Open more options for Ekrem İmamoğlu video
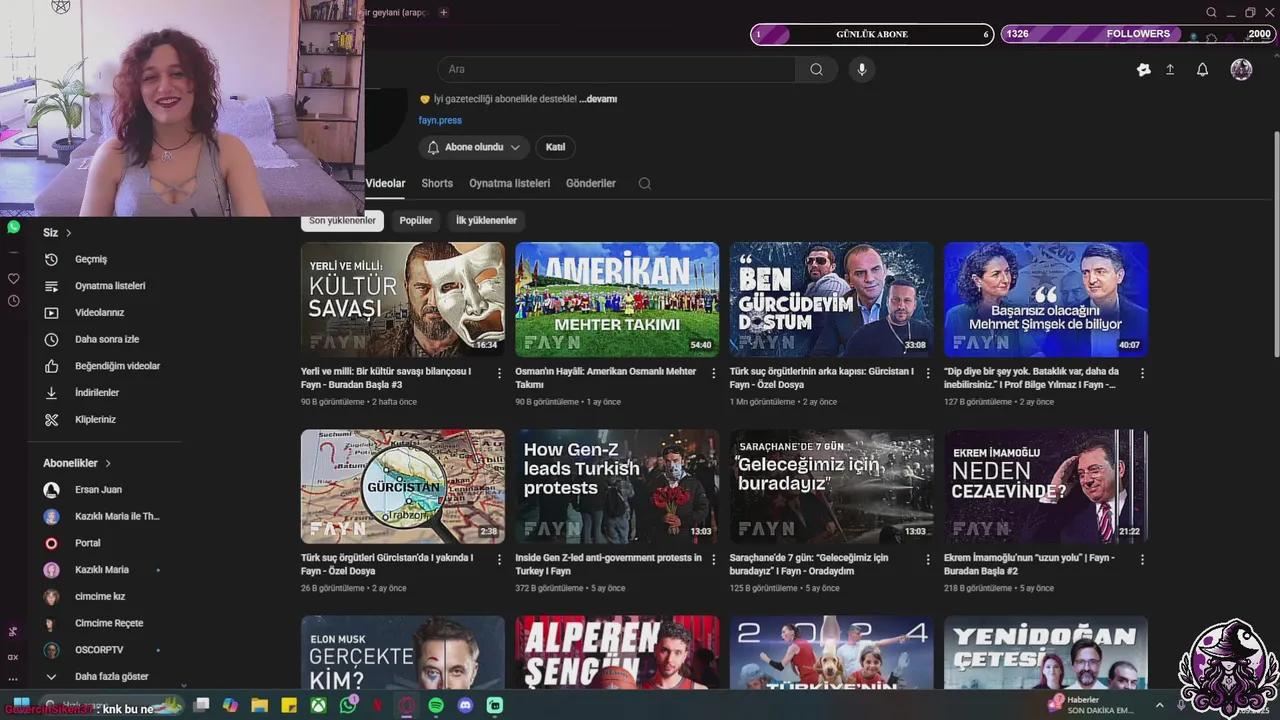The width and height of the screenshot is (1280, 720). 1142,560
